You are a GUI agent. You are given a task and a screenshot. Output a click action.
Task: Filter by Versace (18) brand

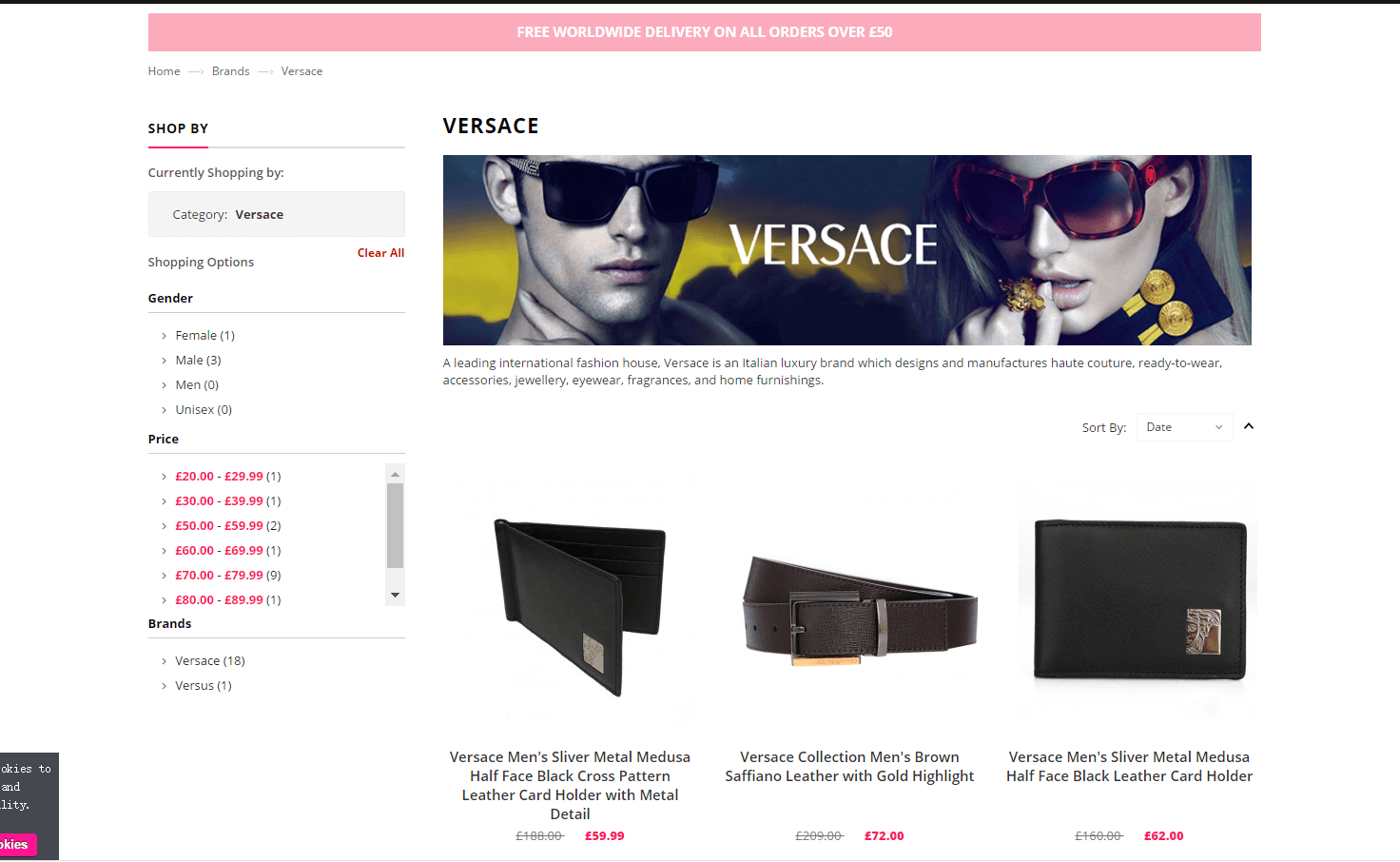tap(210, 661)
